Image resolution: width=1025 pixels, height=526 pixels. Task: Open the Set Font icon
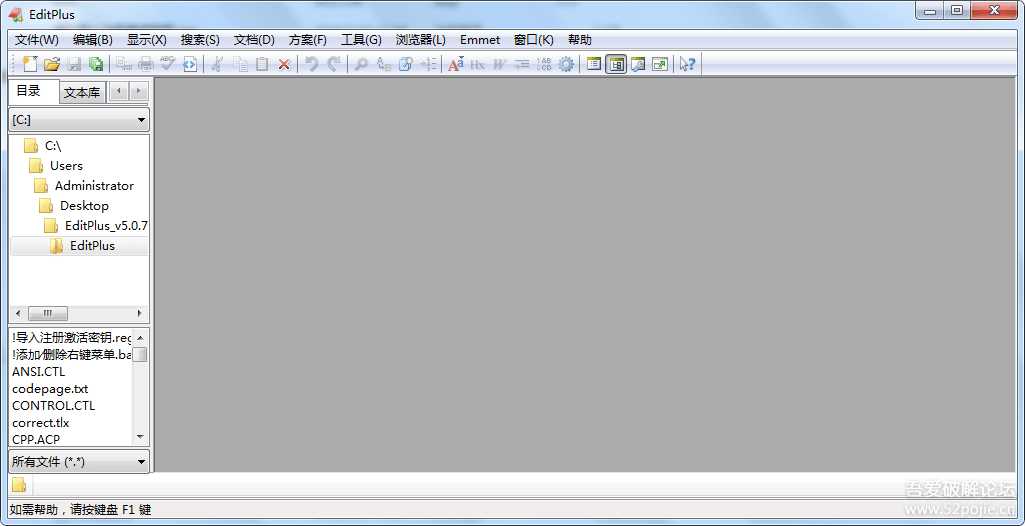[456, 63]
